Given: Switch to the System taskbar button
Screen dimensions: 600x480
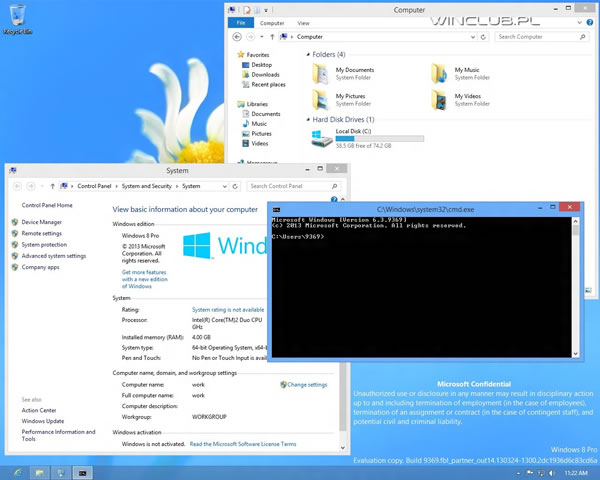Looking at the screenshot, I should 61,473.
